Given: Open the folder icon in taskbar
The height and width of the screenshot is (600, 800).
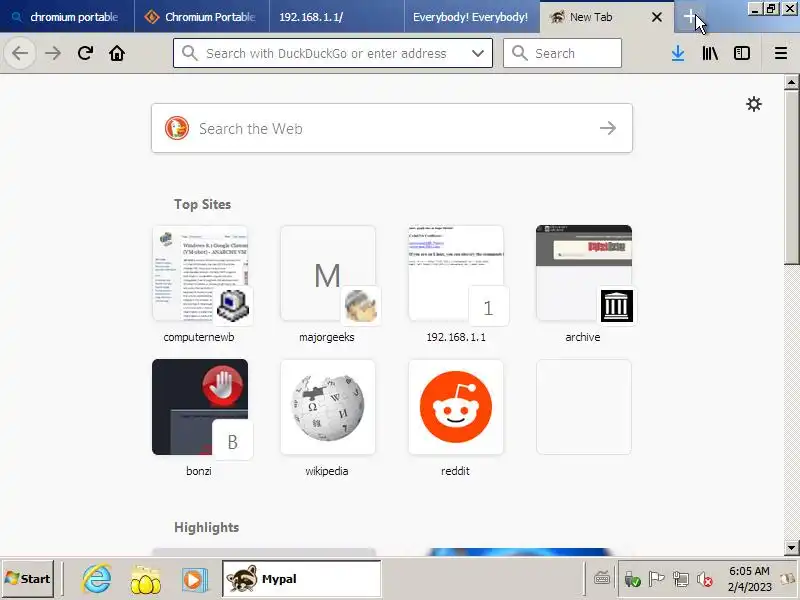Looking at the screenshot, I should pyautogui.click(x=146, y=580).
